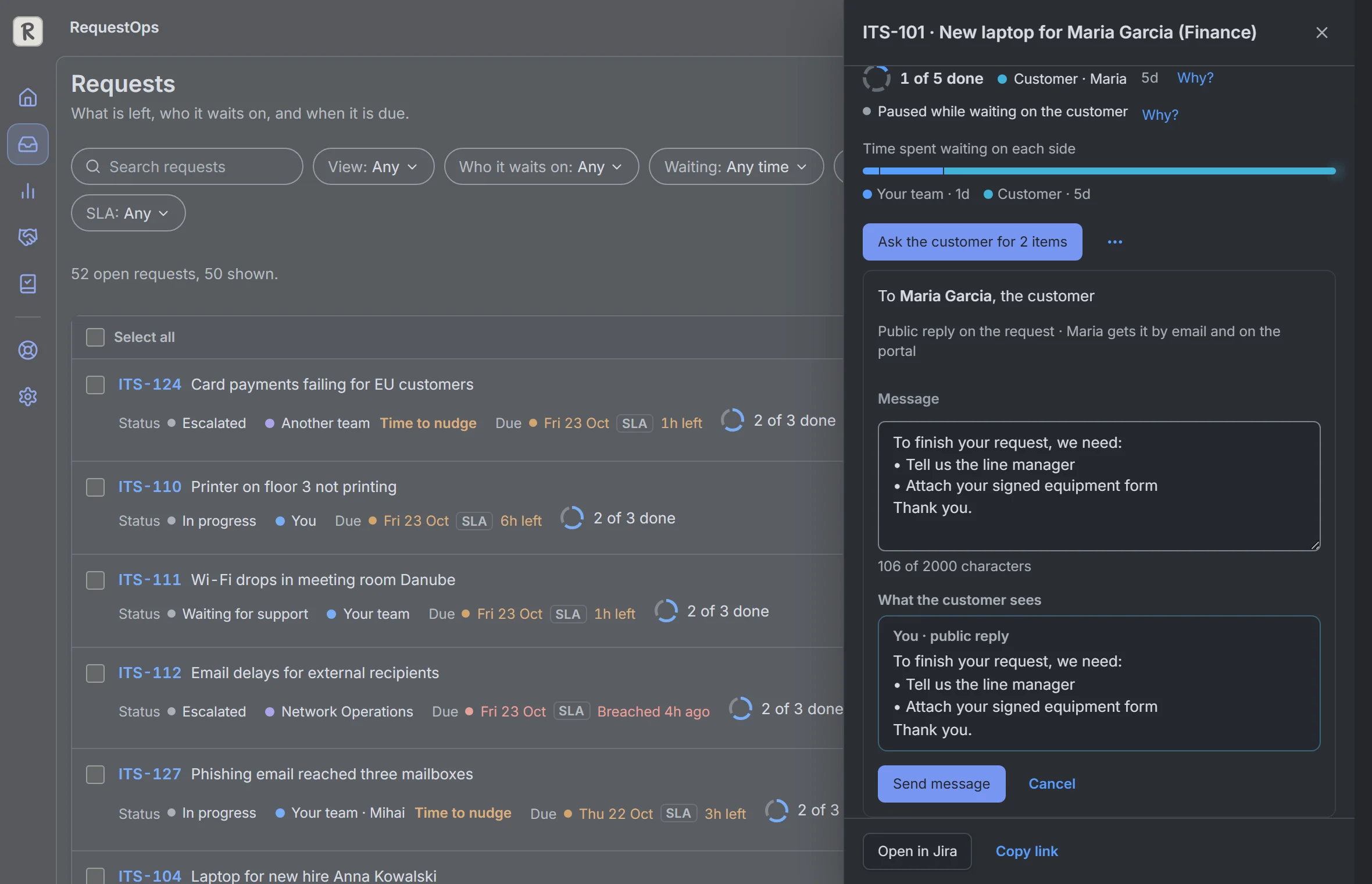The height and width of the screenshot is (884, 1372).
Task: Expand the Waiting: Any time filter
Action: tap(736, 166)
